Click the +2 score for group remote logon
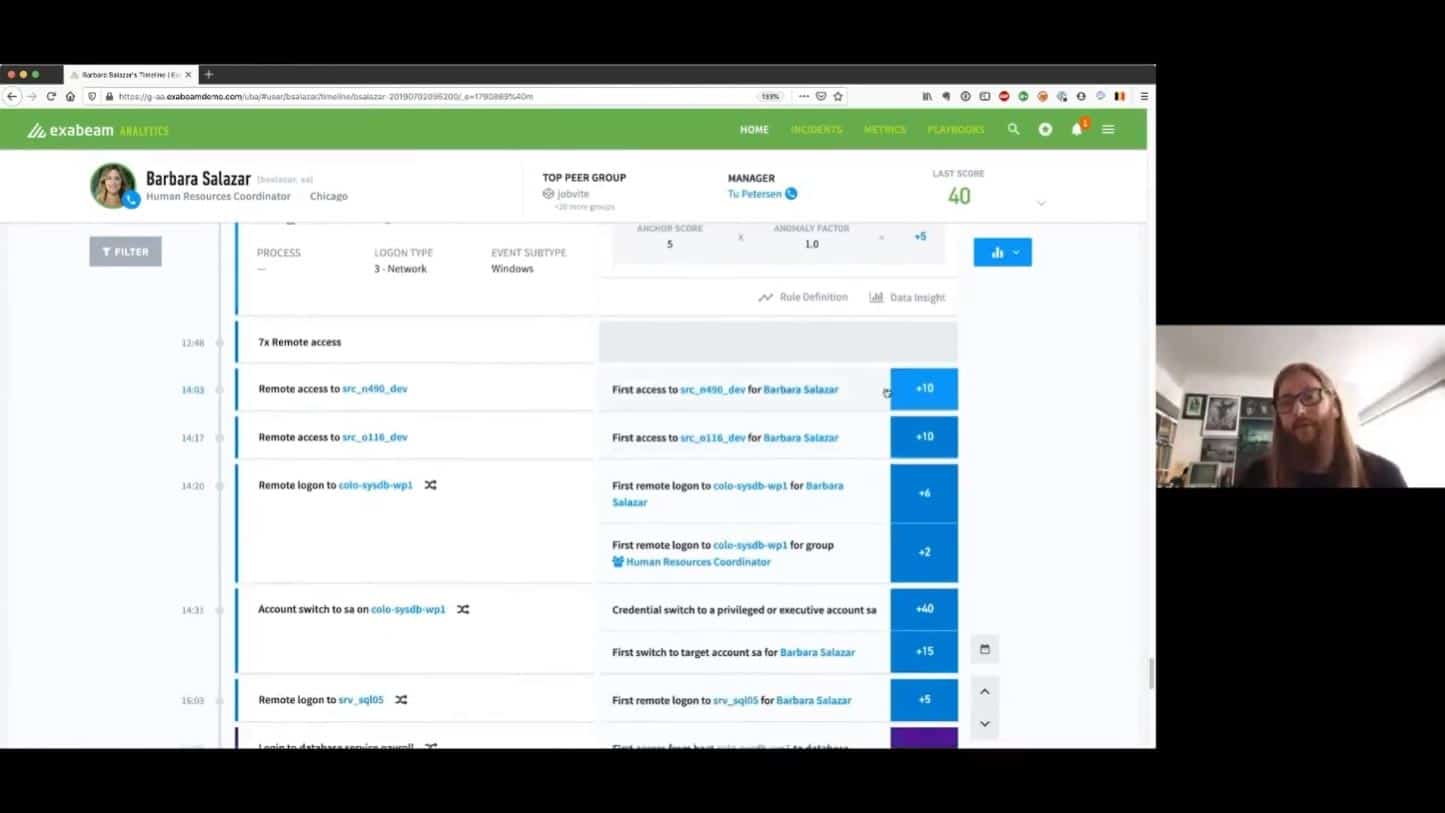This screenshot has height=813, width=1445. pyautogui.click(x=924, y=552)
